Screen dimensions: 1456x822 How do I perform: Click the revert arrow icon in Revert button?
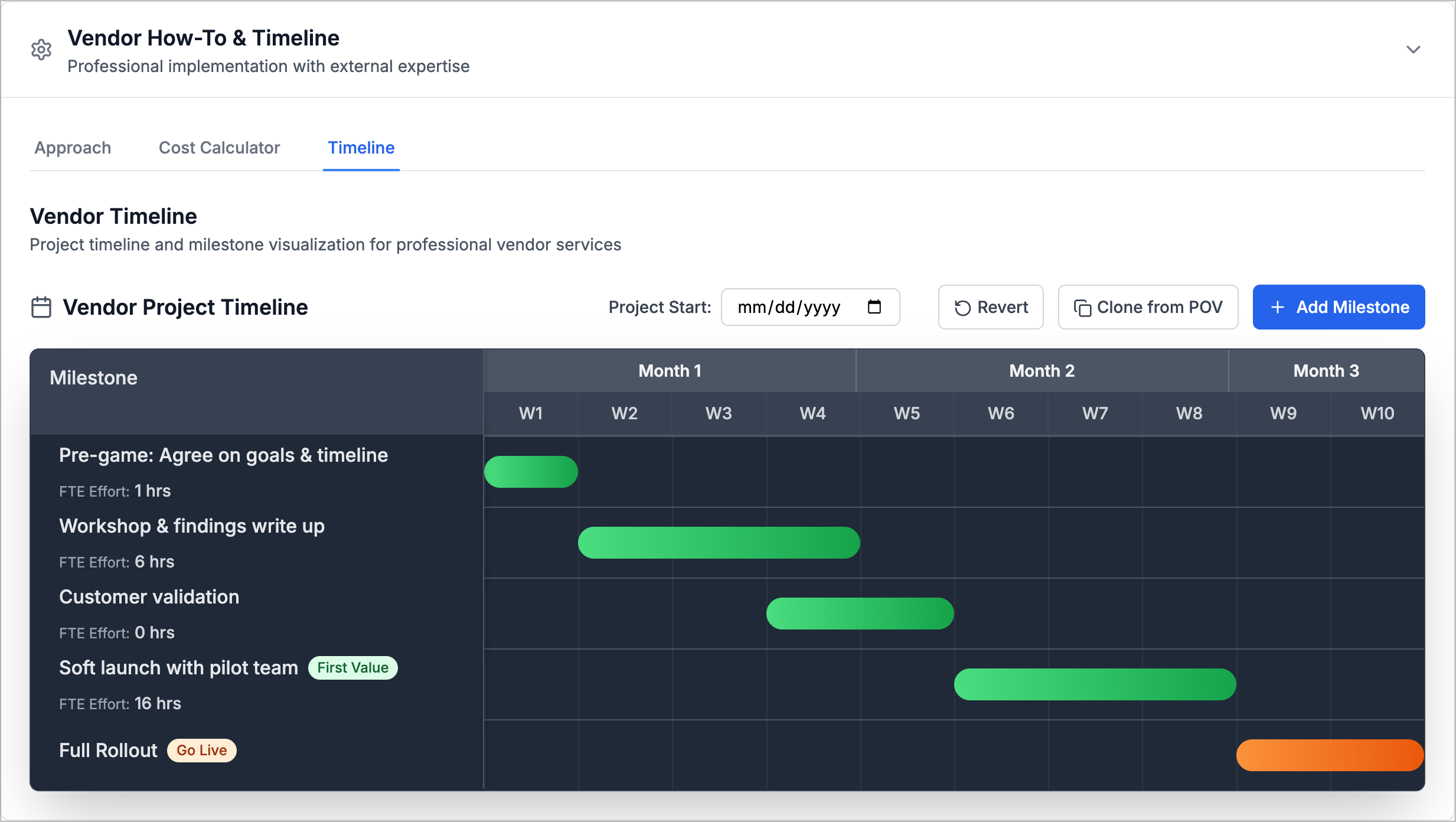962,307
